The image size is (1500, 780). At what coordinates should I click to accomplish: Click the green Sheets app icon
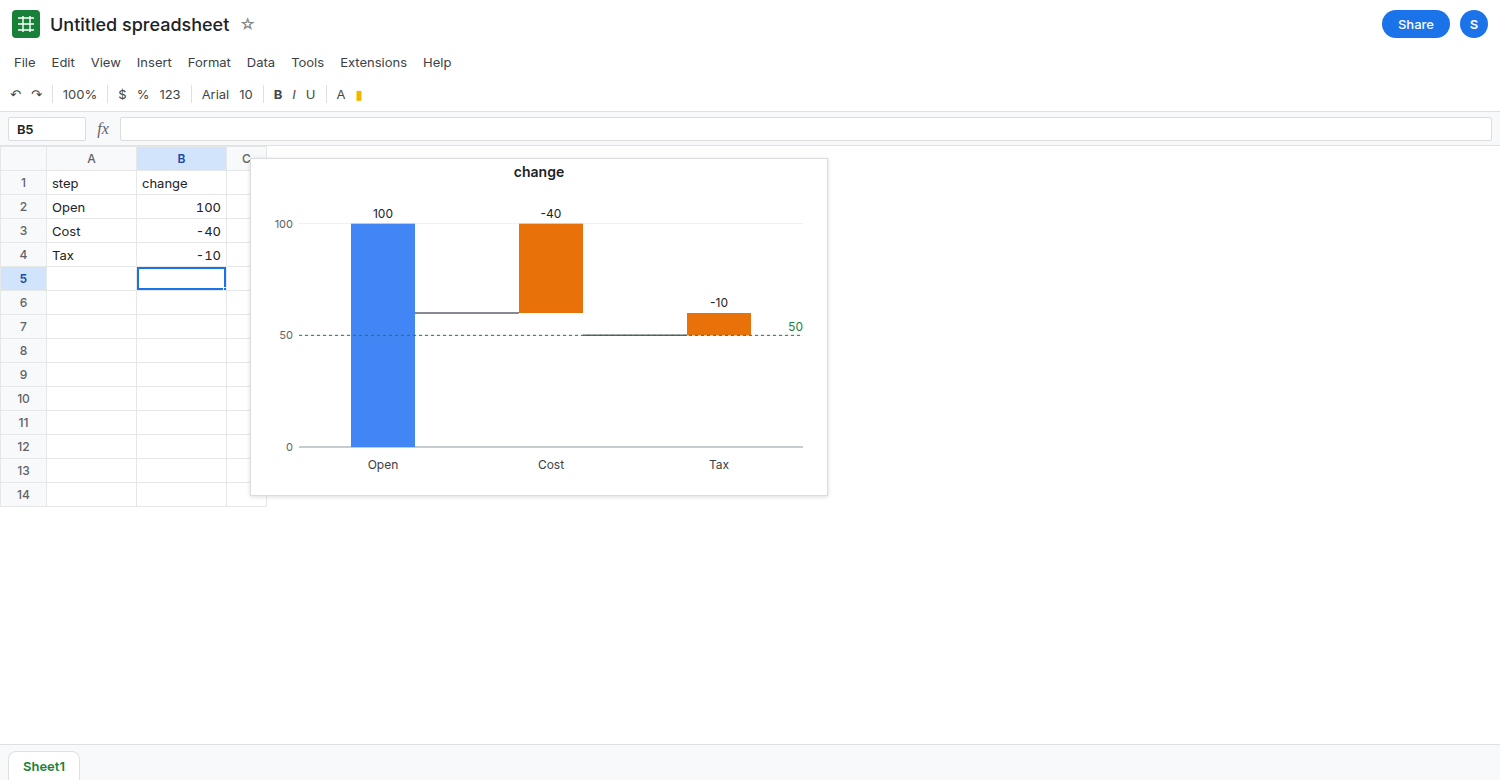(26, 24)
